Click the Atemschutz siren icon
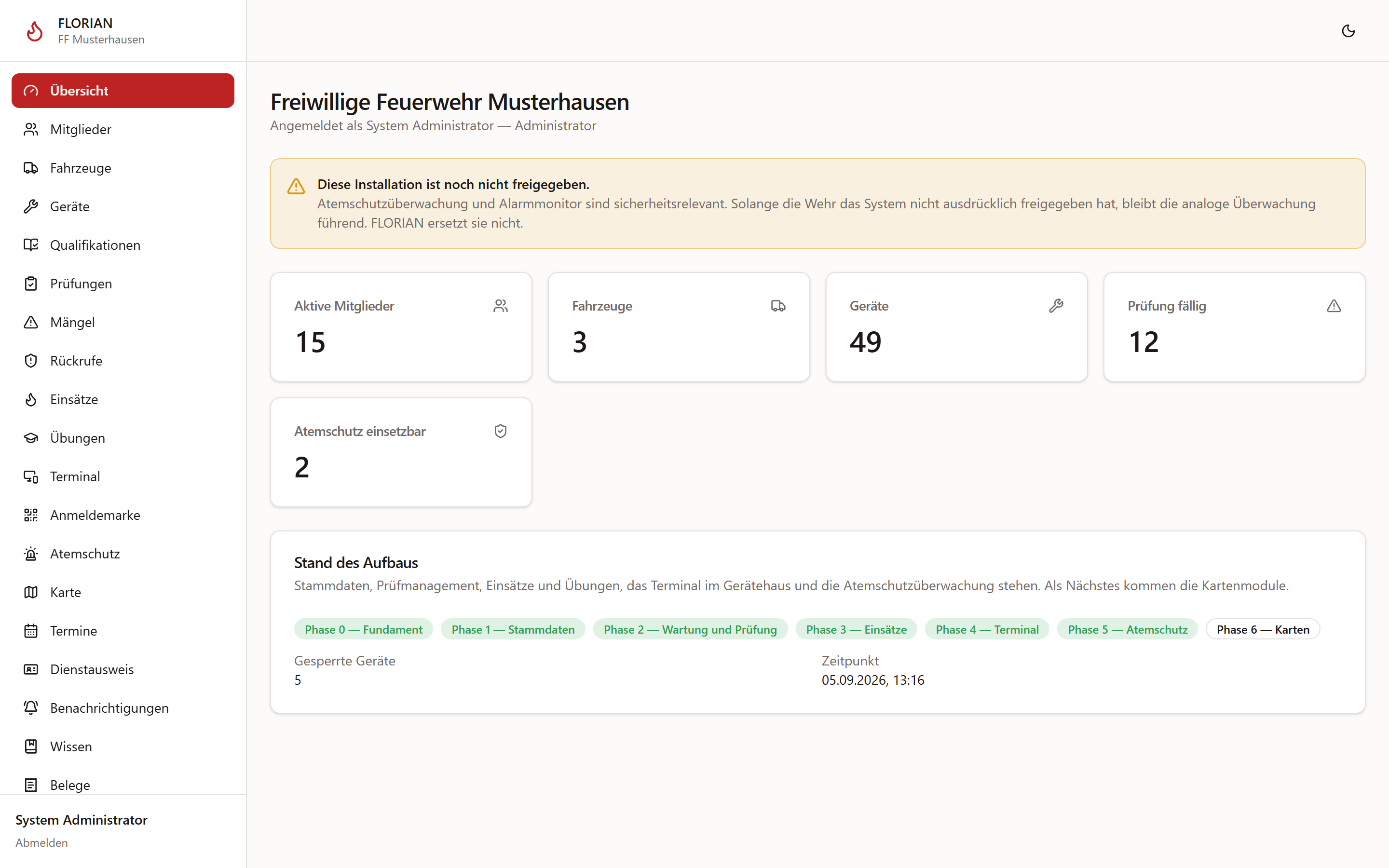The image size is (1389, 868). 31,554
